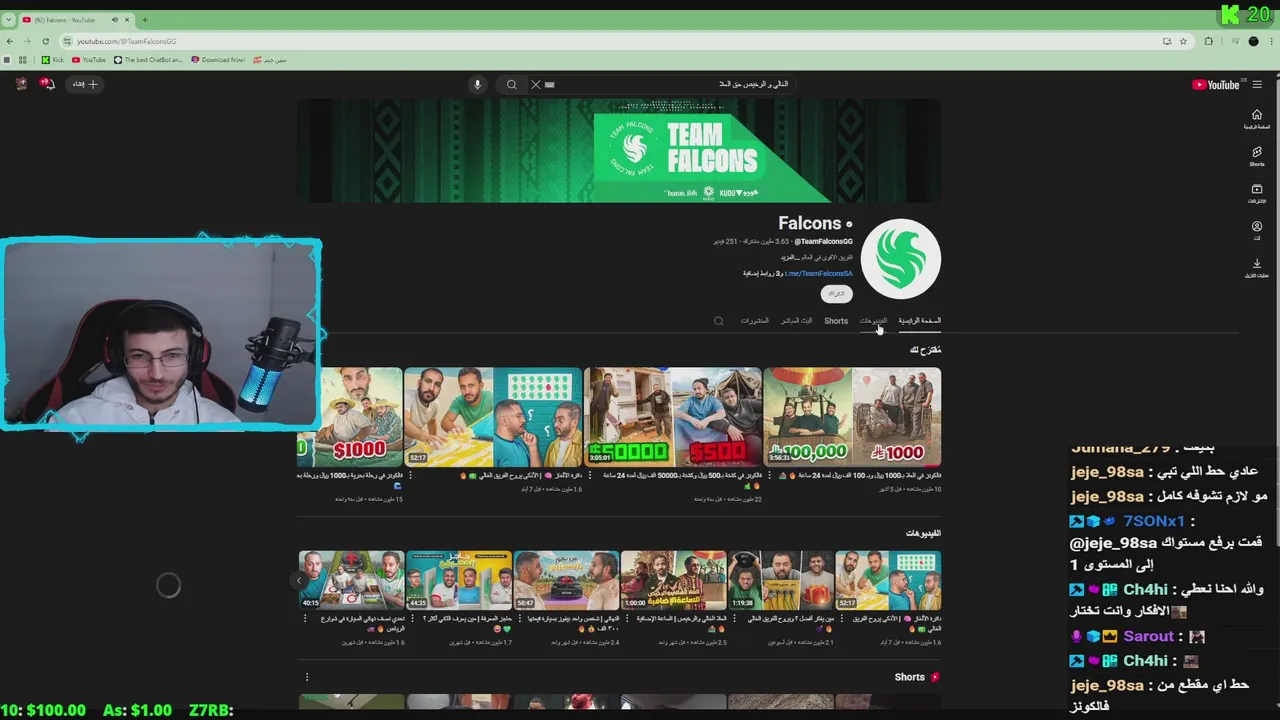Open Downloads icon in YouTube sidebar
This screenshot has height=720, width=1280.
point(1257,268)
